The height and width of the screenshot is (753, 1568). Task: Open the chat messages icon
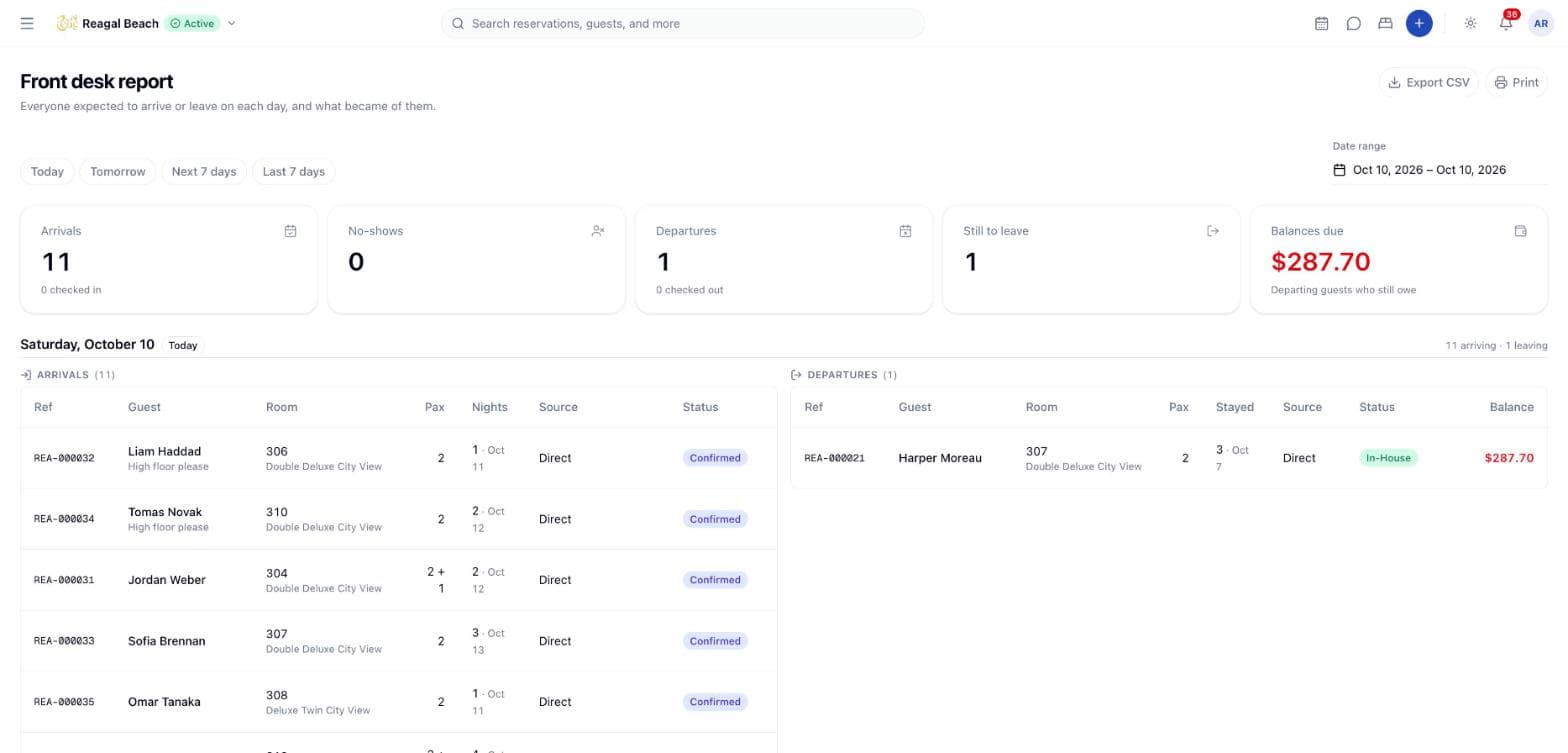pyautogui.click(x=1353, y=23)
